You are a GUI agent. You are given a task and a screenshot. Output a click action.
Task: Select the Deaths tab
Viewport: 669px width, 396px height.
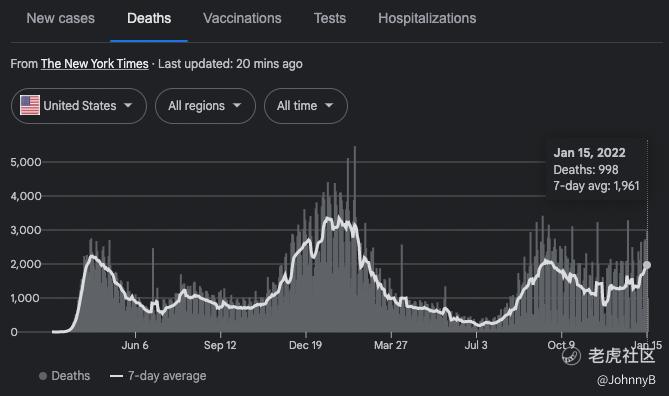[149, 18]
